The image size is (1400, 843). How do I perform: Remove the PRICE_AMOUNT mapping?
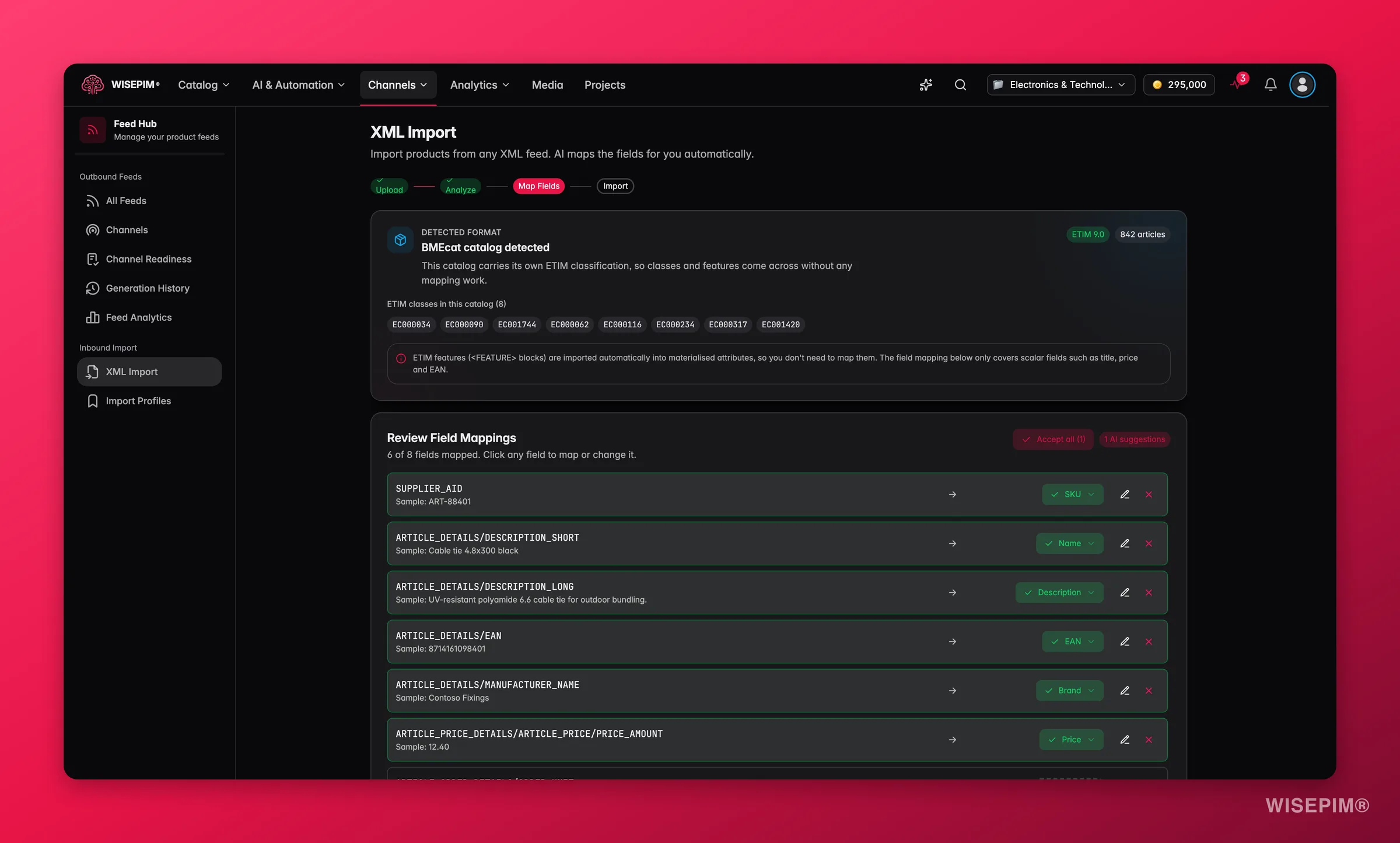[1149, 739]
